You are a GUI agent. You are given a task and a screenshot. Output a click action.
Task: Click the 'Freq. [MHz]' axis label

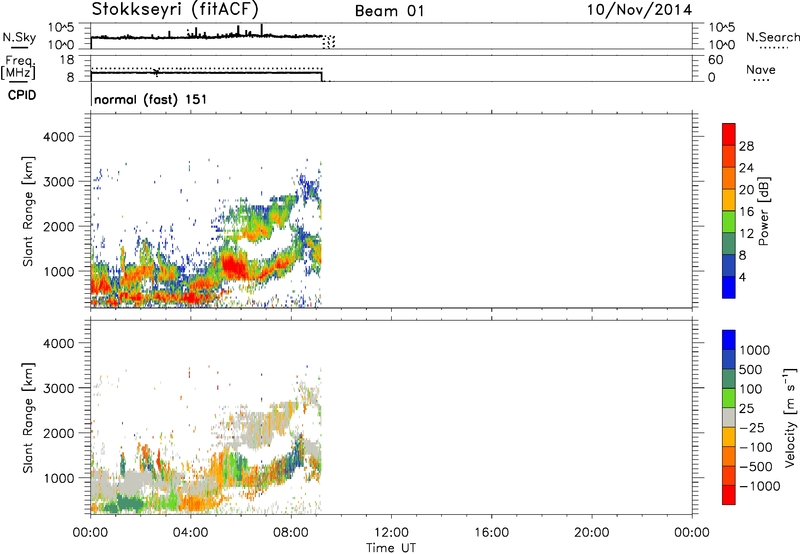tap(19, 68)
